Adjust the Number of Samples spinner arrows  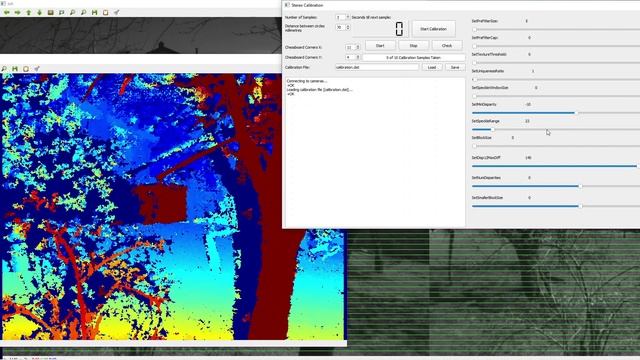348,17
